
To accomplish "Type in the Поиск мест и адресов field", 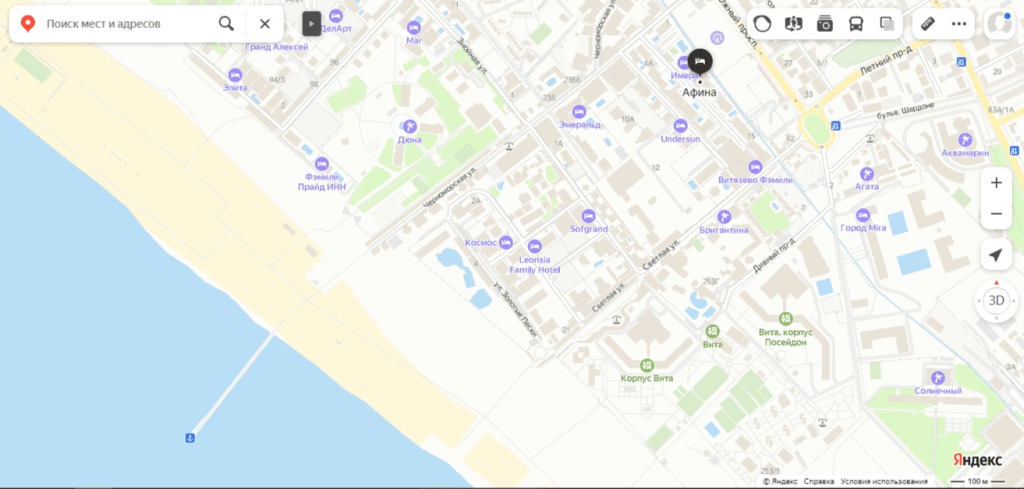I will [125, 23].
